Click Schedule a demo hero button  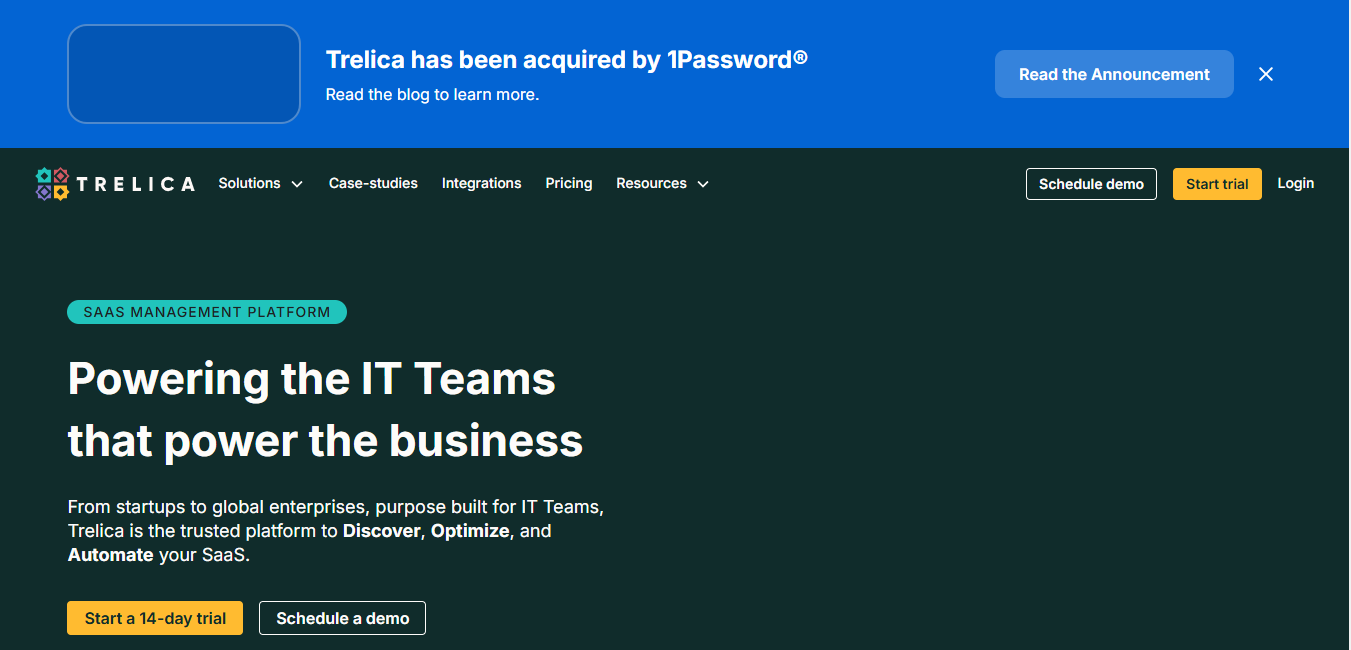[x=342, y=618]
